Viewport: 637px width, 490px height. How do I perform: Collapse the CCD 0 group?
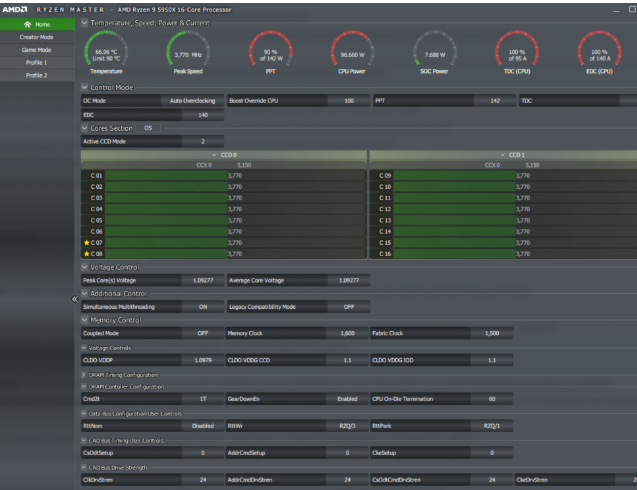click(x=214, y=155)
